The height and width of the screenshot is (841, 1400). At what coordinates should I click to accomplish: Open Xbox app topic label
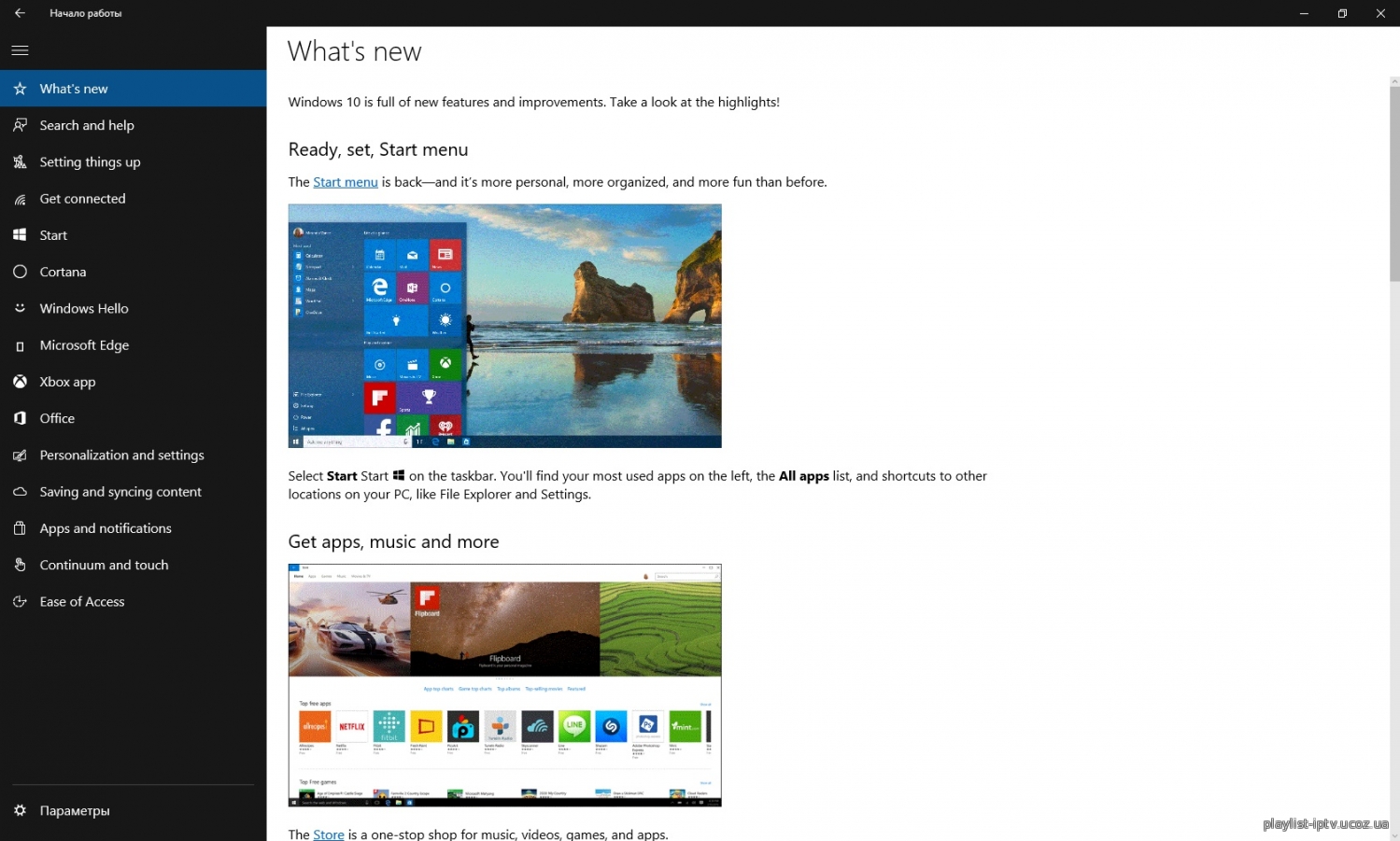point(67,382)
